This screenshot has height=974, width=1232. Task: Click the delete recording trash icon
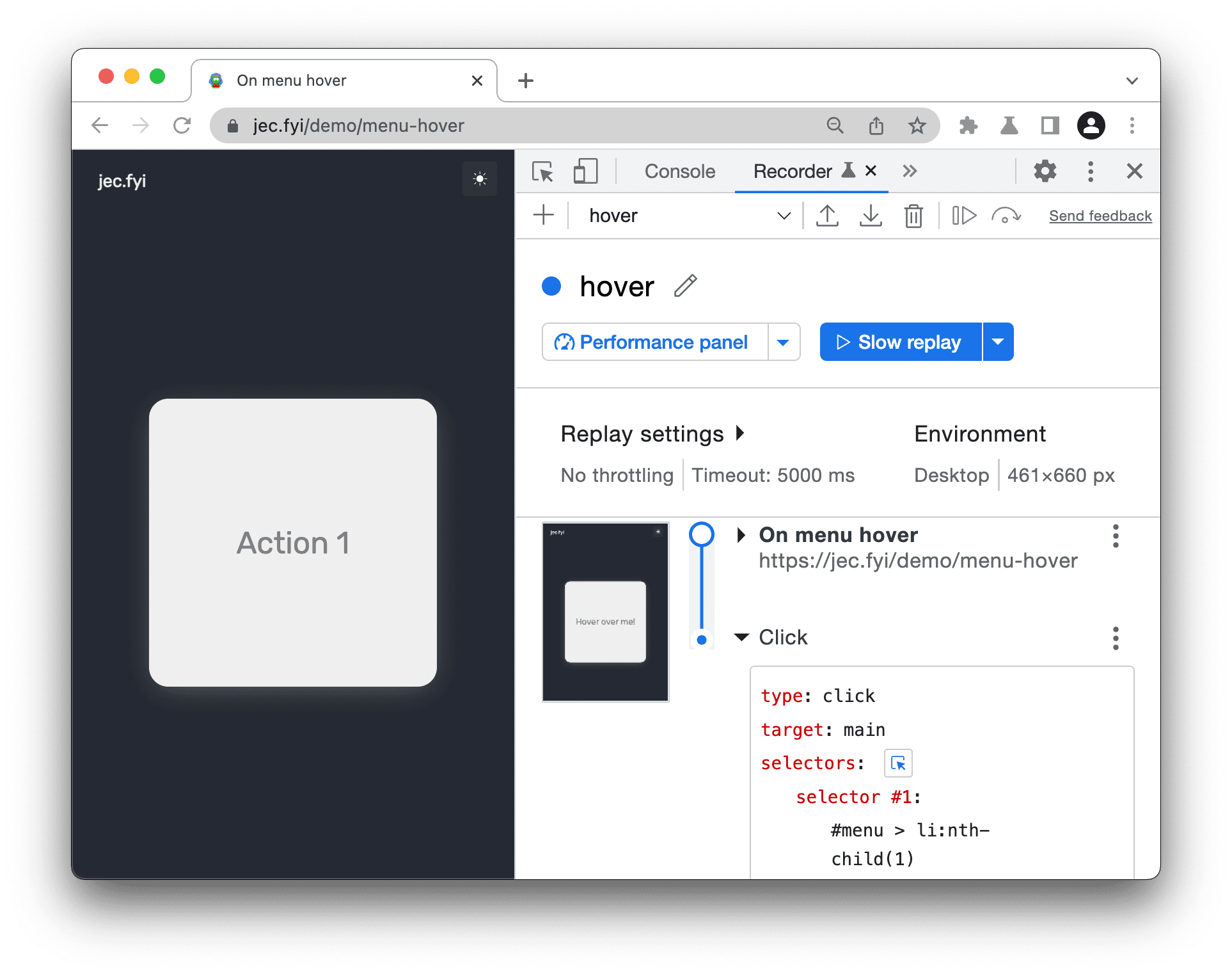coord(912,216)
